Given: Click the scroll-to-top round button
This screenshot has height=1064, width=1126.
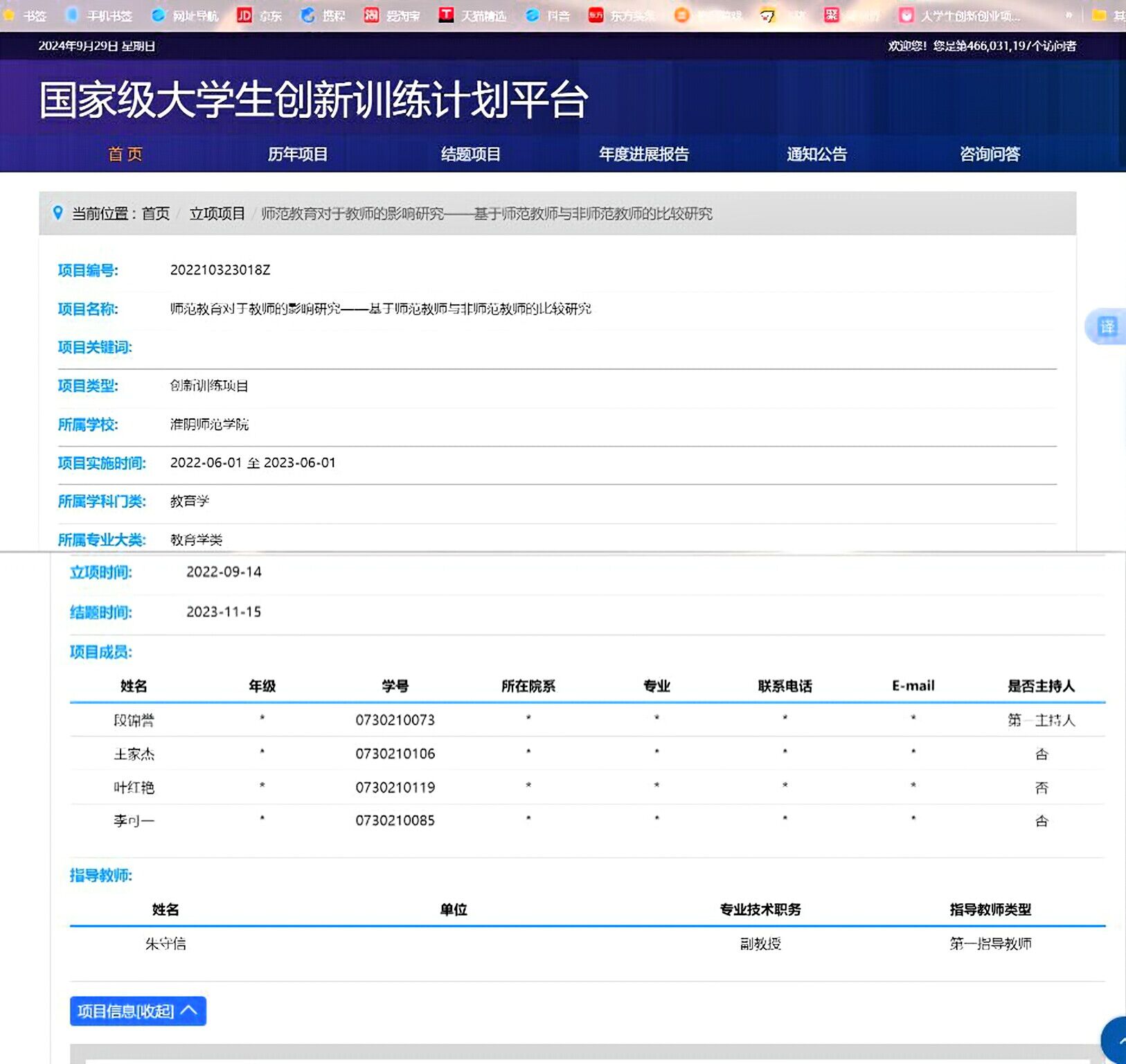Looking at the screenshot, I should (x=1116, y=1040).
